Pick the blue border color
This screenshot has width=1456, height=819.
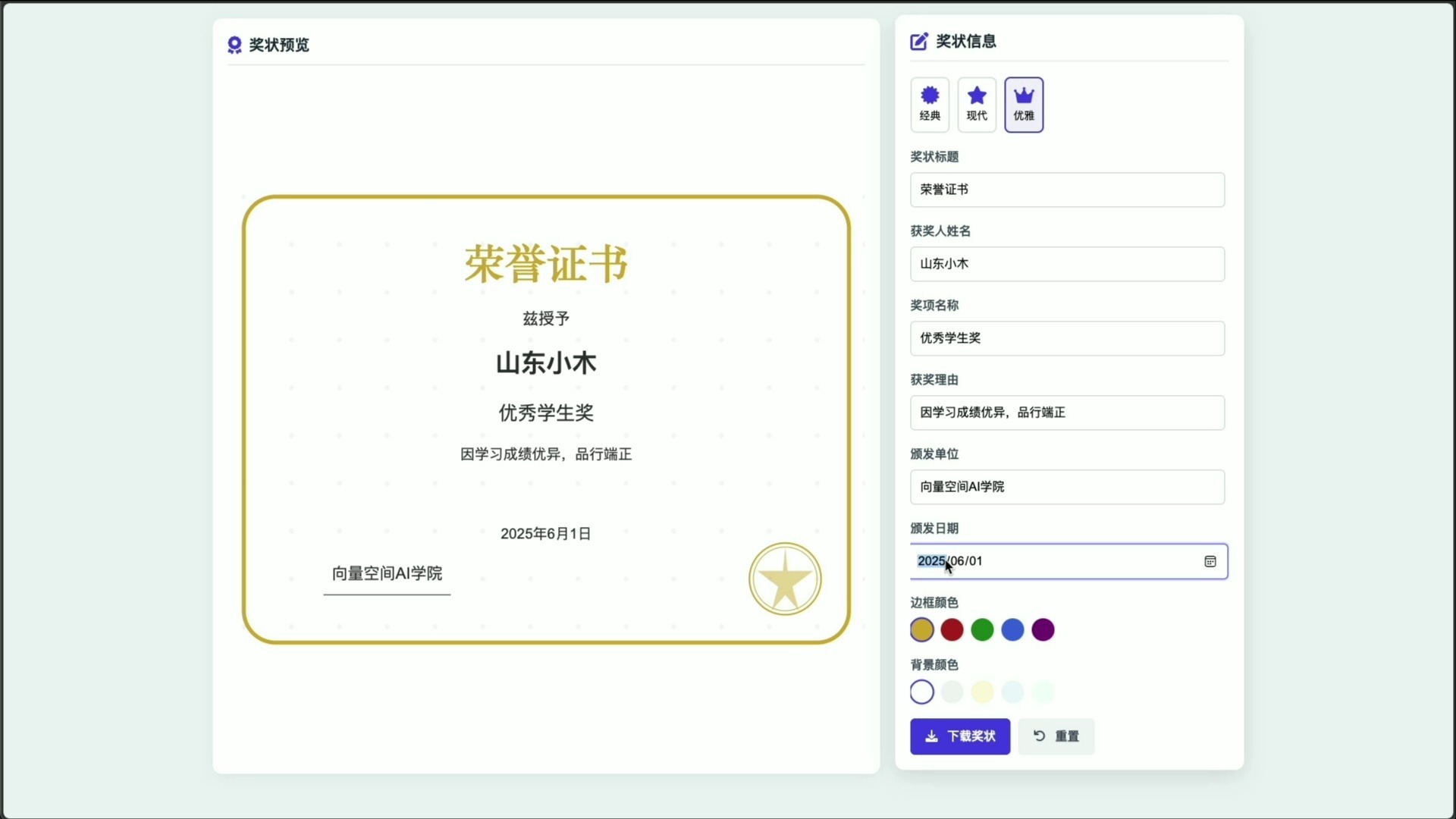pyautogui.click(x=1013, y=629)
